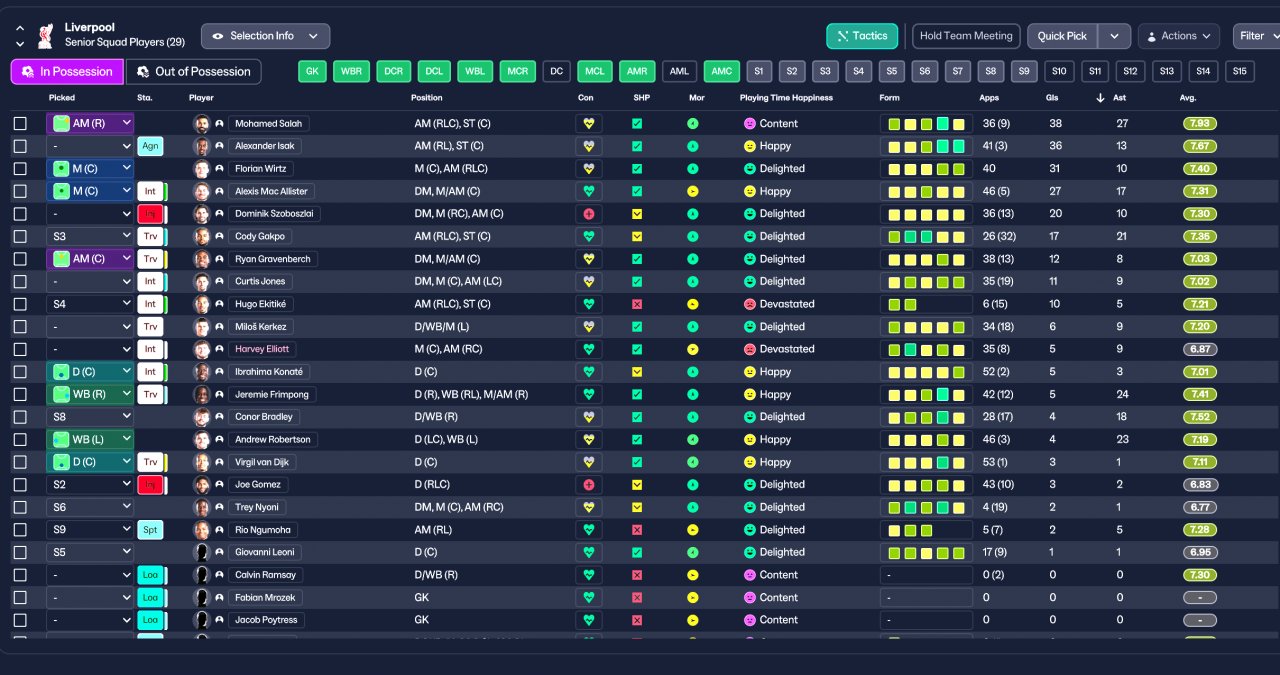Check the box for Virgil van Dijk
Viewport: 1280px width, 675px height.
(20, 462)
